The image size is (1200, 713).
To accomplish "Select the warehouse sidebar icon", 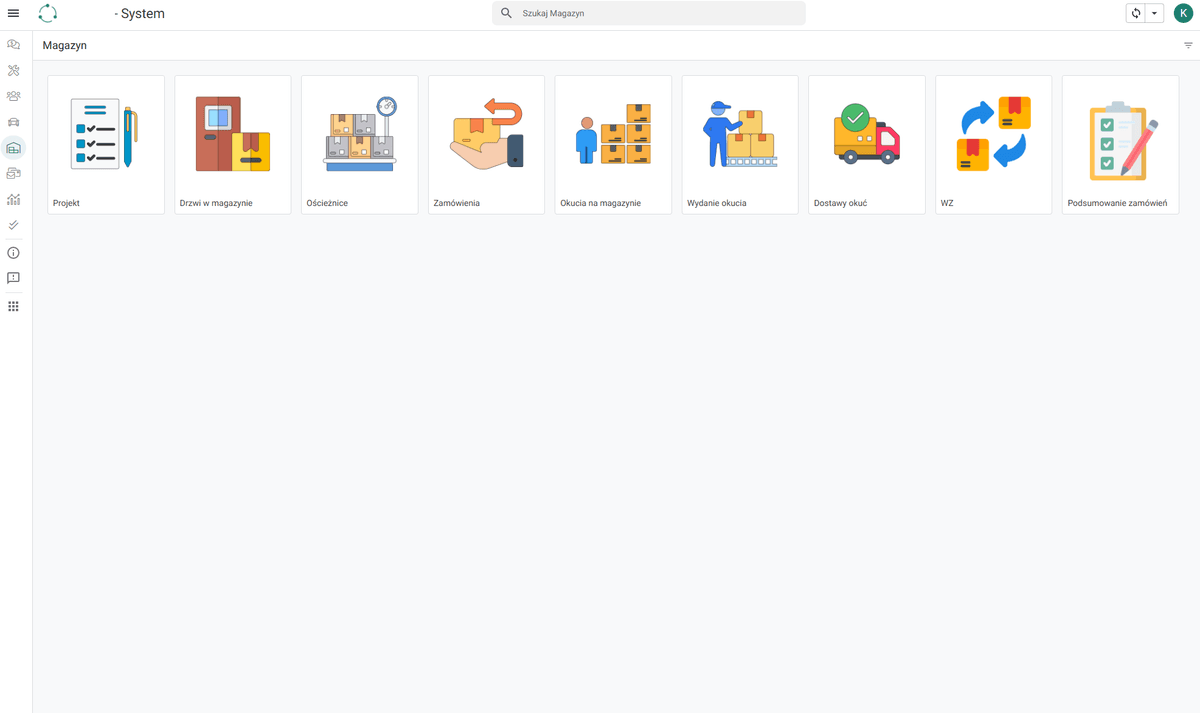I will point(13,148).
